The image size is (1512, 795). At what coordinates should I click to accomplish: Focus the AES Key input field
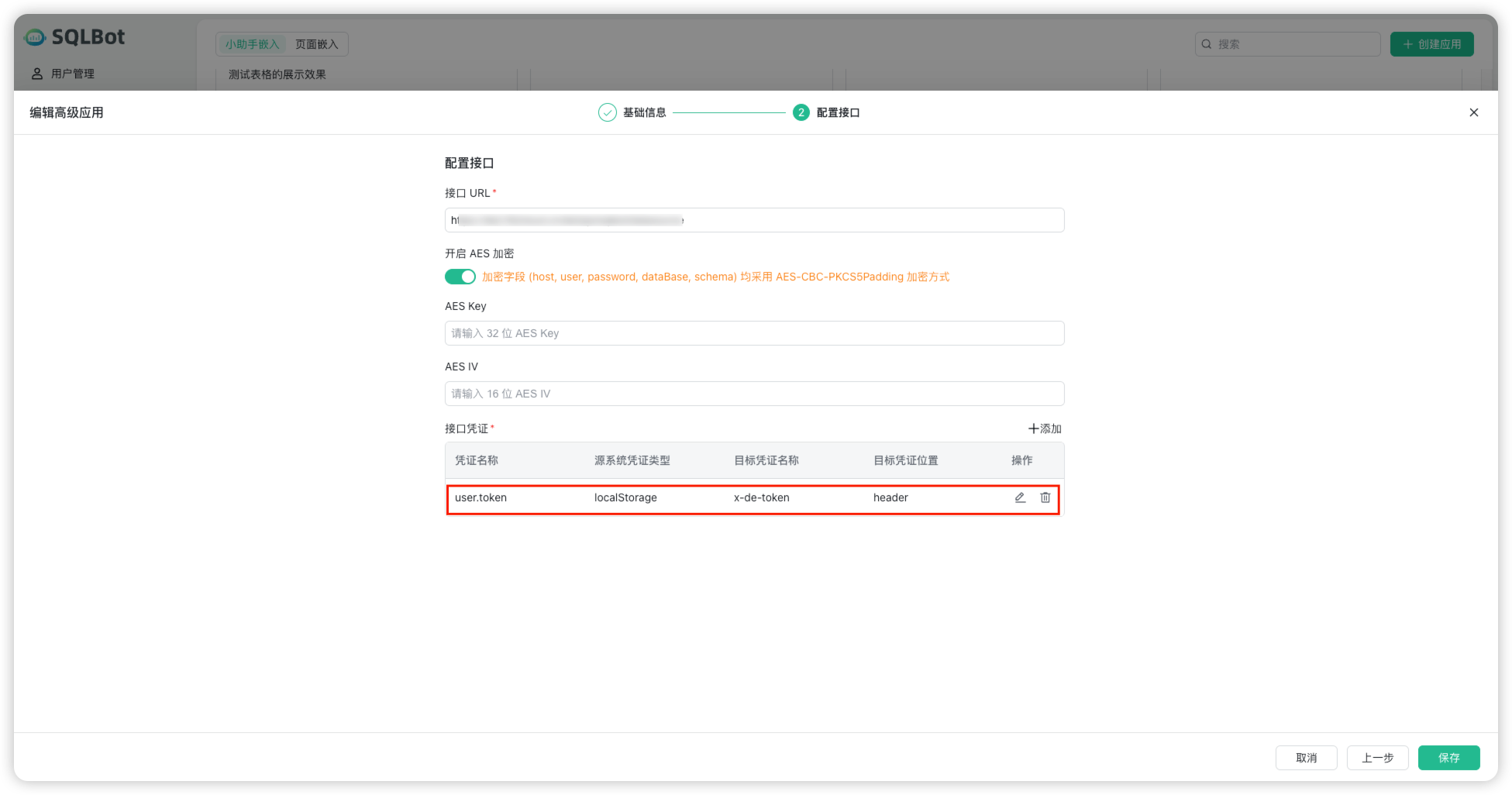tap(754, 333)
